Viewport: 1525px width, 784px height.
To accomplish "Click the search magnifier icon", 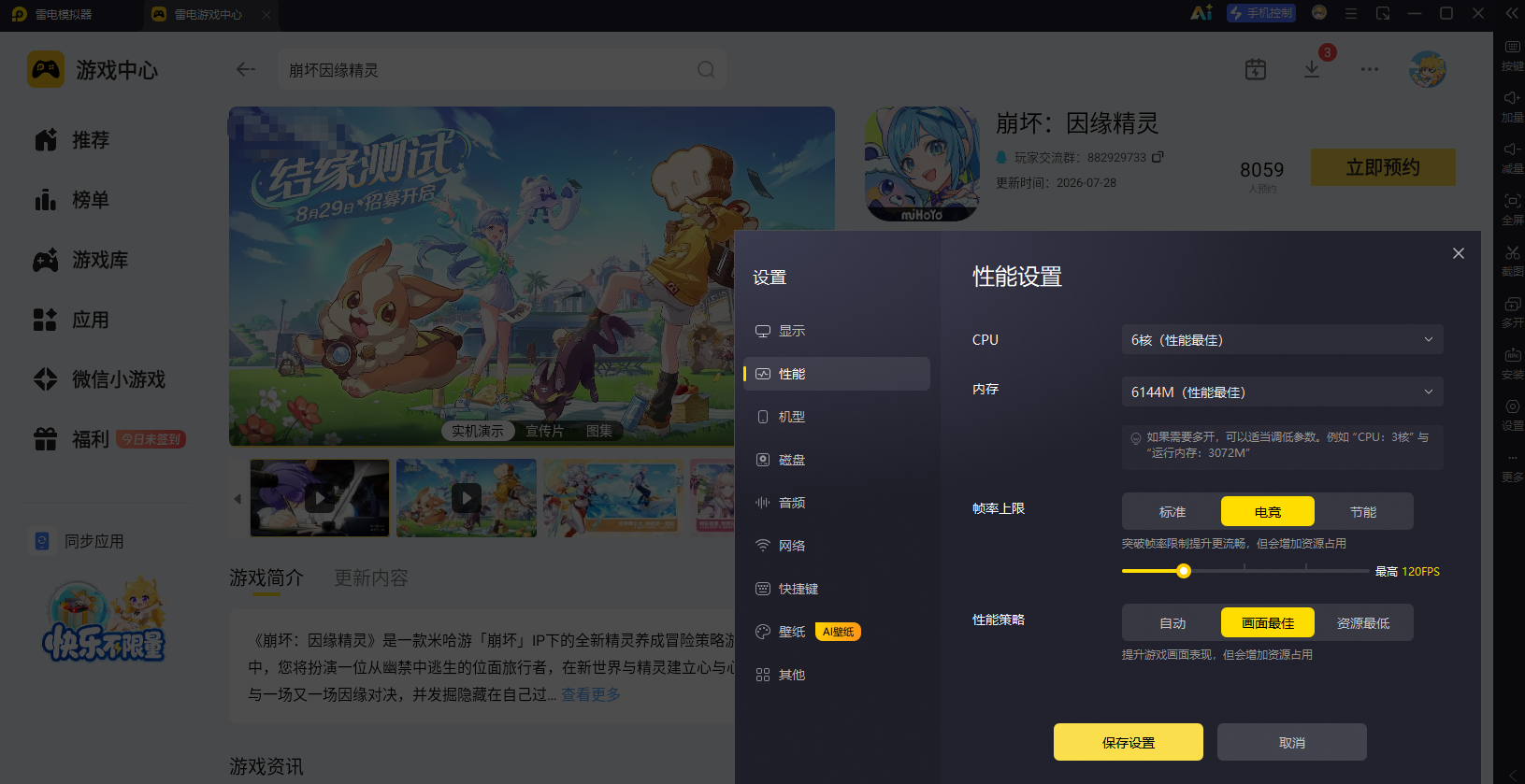I will pos(706,70).
